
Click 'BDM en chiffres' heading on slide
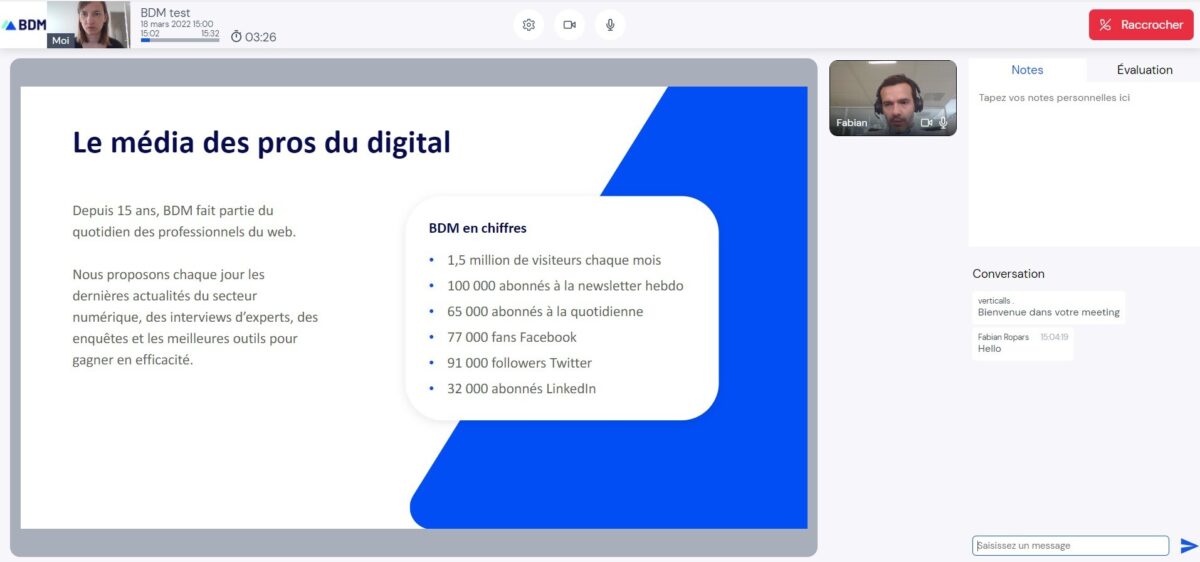(478, 228)
